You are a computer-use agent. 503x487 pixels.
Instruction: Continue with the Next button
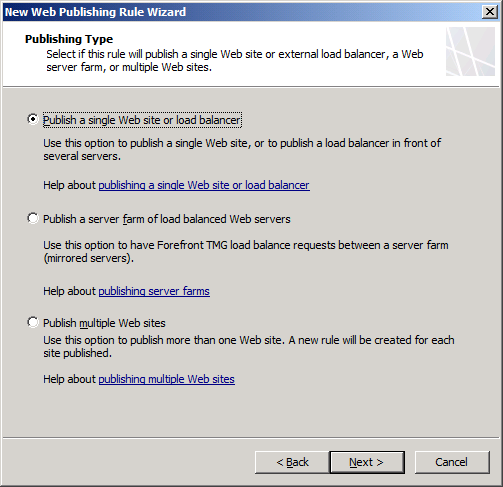(x=367, y=462)
